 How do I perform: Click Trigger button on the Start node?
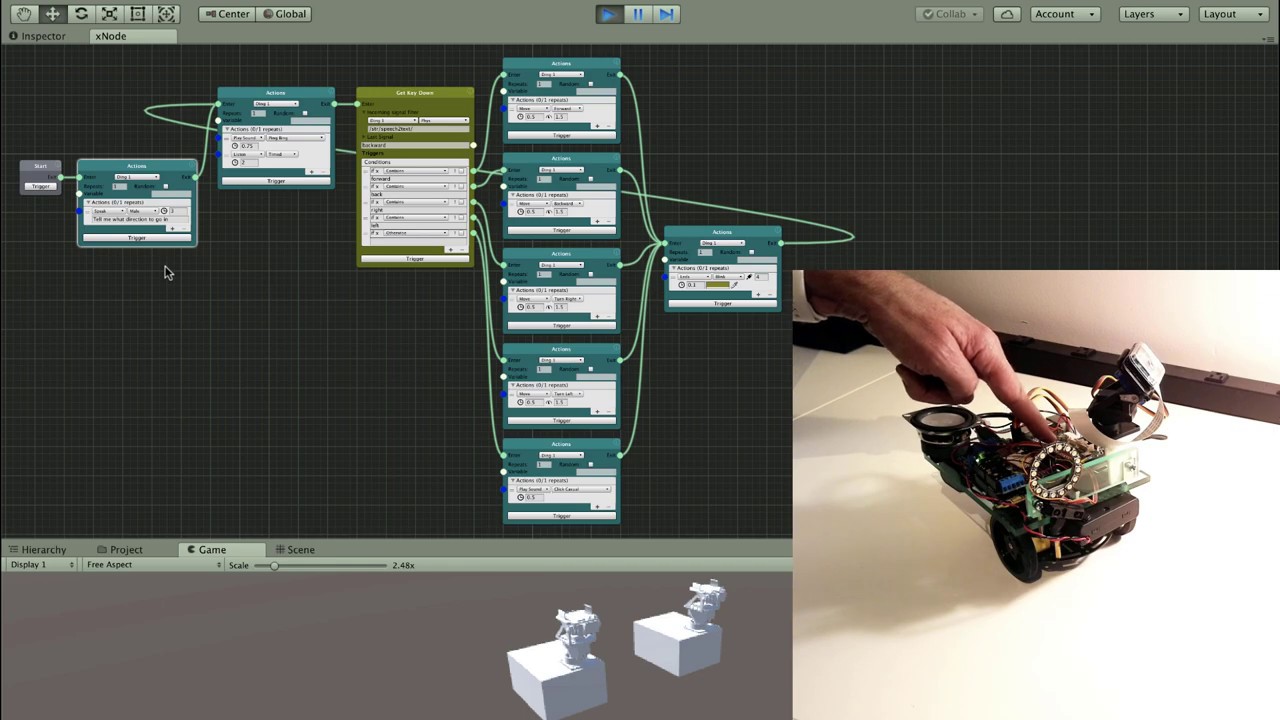(x=40, y=186)
